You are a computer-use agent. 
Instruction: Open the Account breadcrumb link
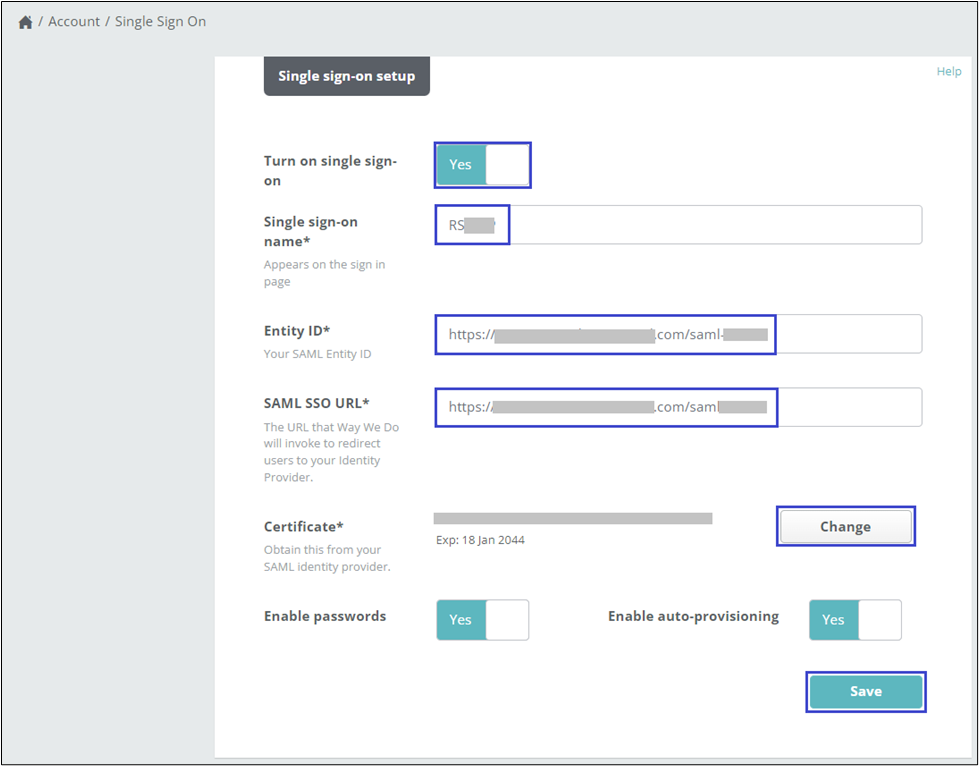tap(74, 21)
